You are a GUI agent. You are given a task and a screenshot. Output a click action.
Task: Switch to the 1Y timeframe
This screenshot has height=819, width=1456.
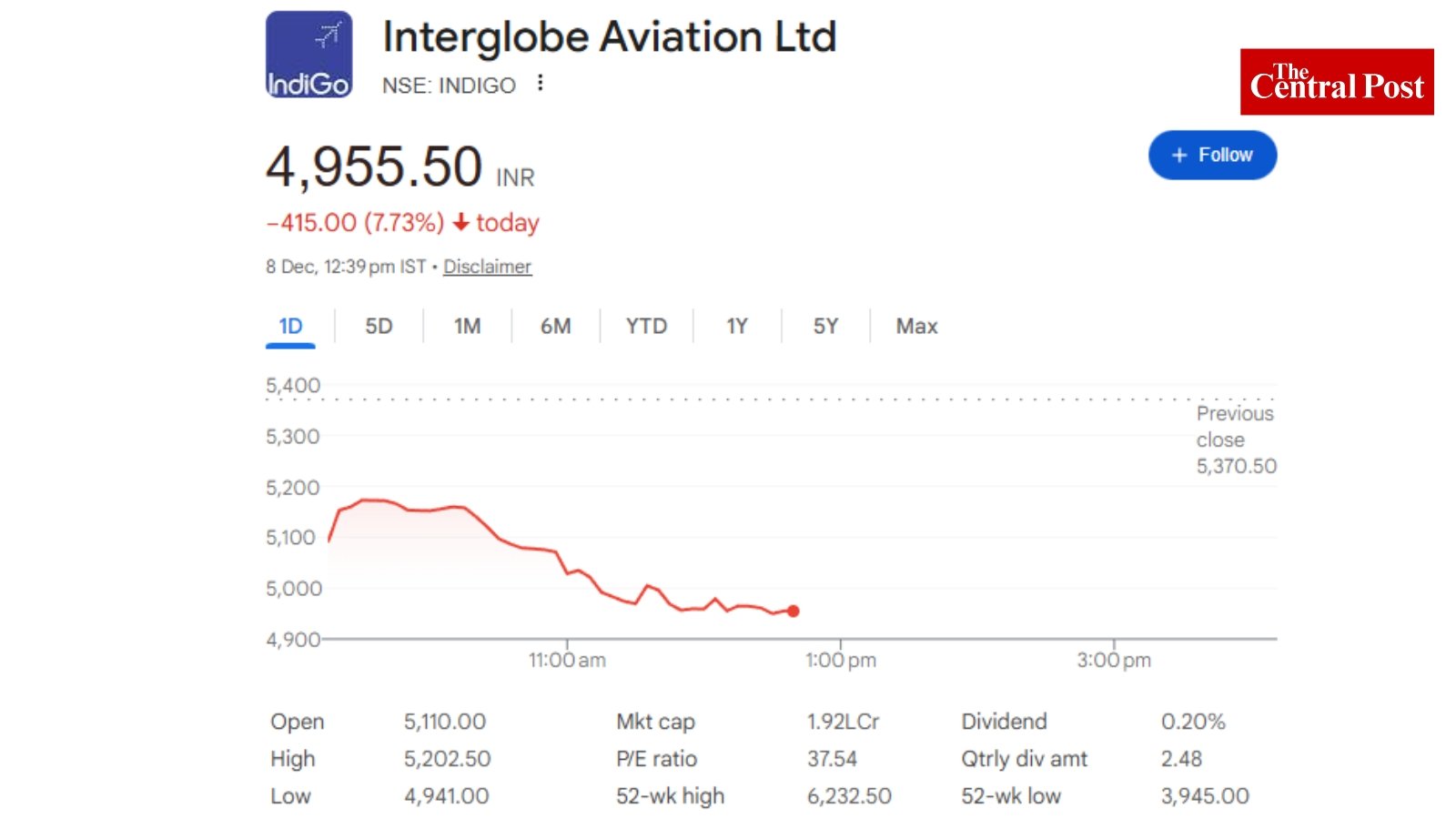click(737, 326)
